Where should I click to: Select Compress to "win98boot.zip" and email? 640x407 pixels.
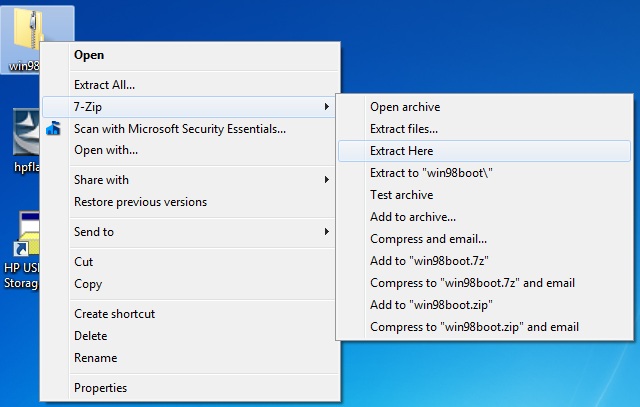pos(484,327)
